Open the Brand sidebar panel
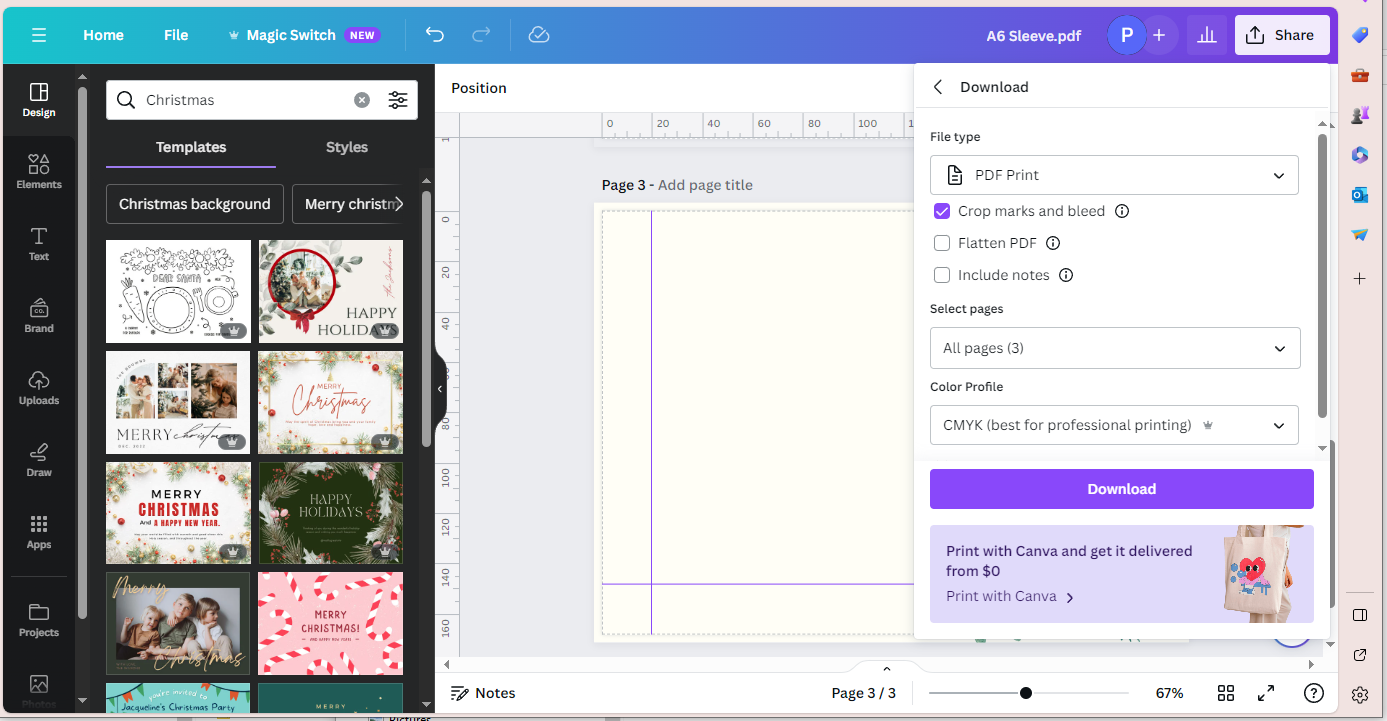The width and height of the screenshot is (1387, 721). 39,316
